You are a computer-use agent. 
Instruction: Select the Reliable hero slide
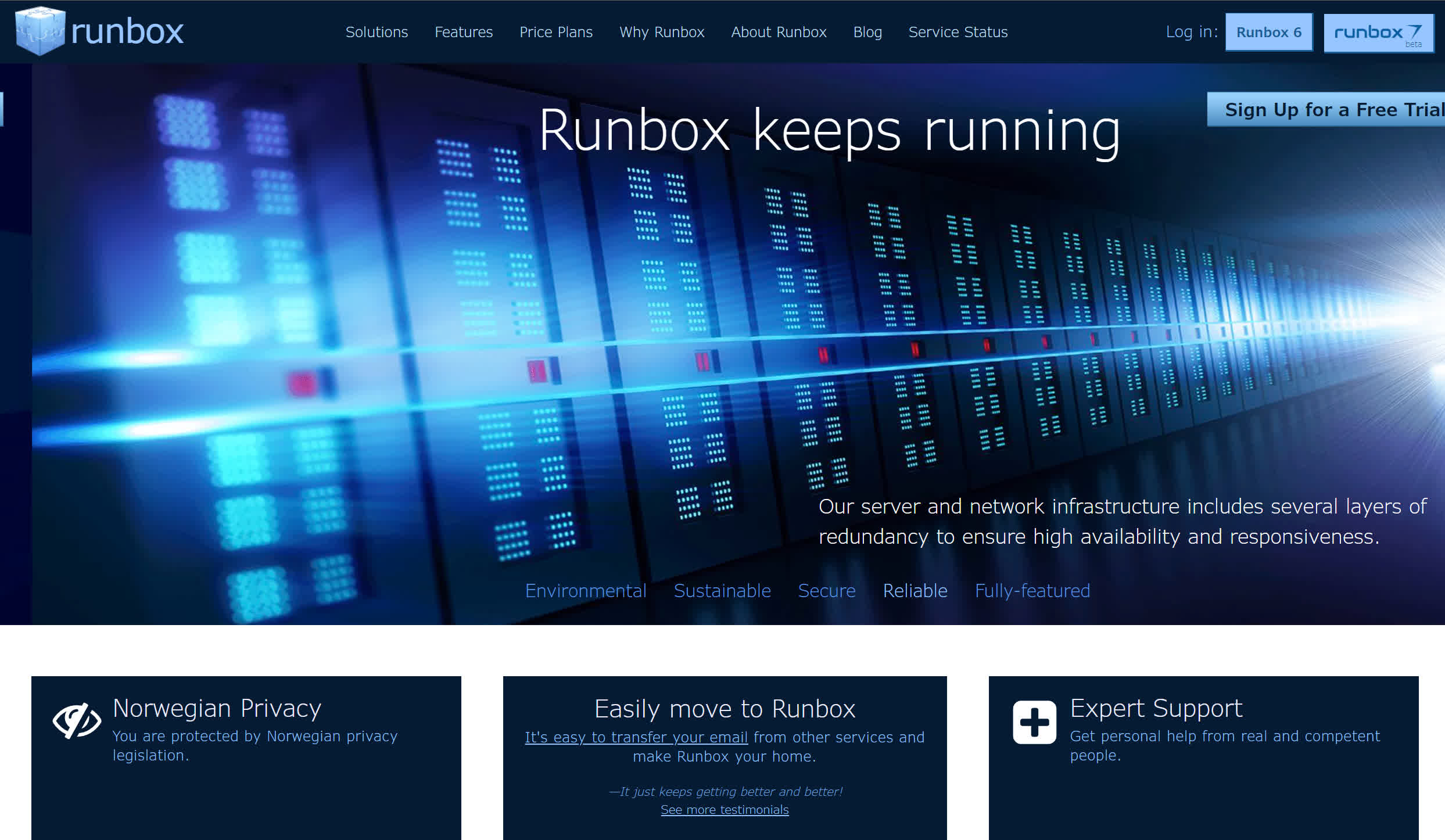tap(915, 591)
